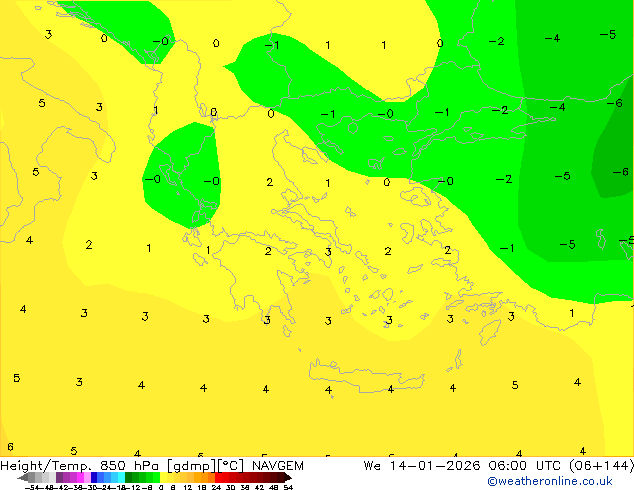Click the dark maroon right arrow end of the color scale

click(288, 478)
